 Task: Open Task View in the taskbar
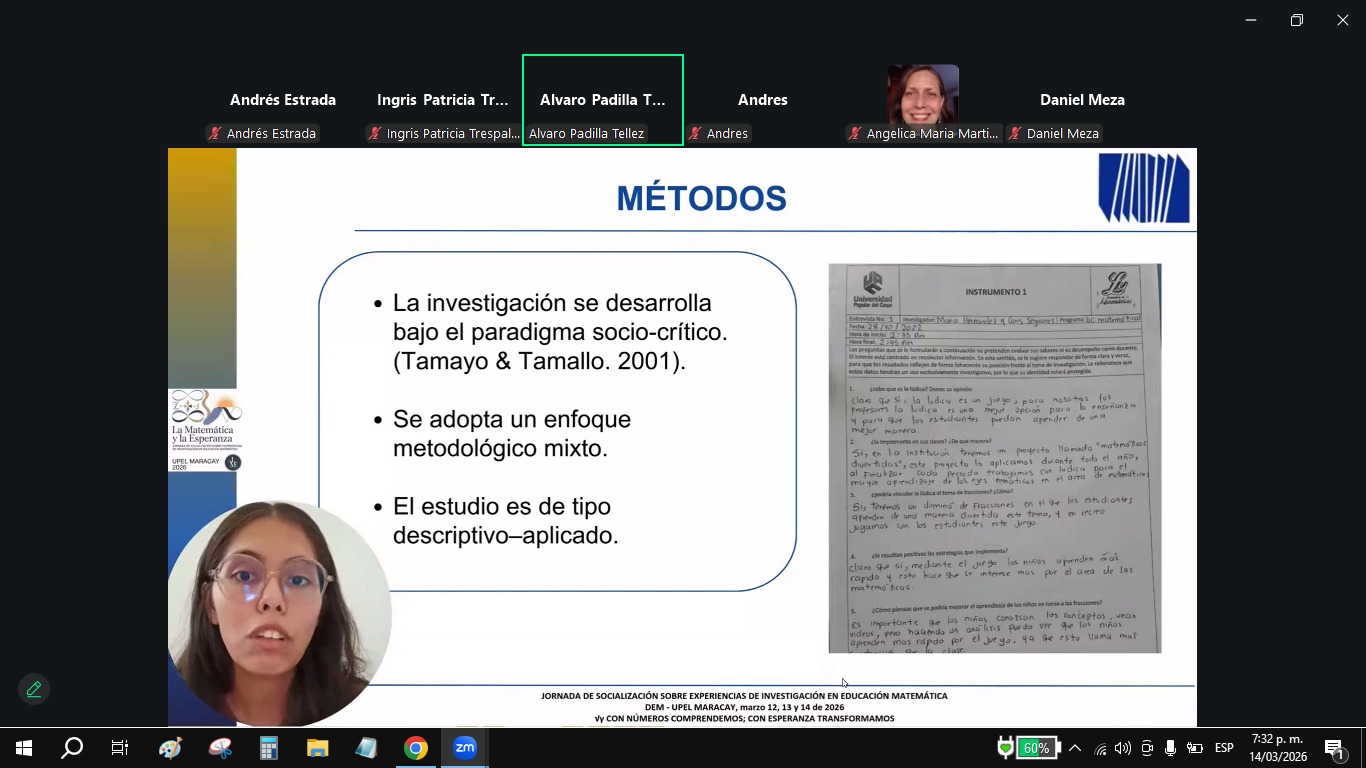(x=120, y=748)
